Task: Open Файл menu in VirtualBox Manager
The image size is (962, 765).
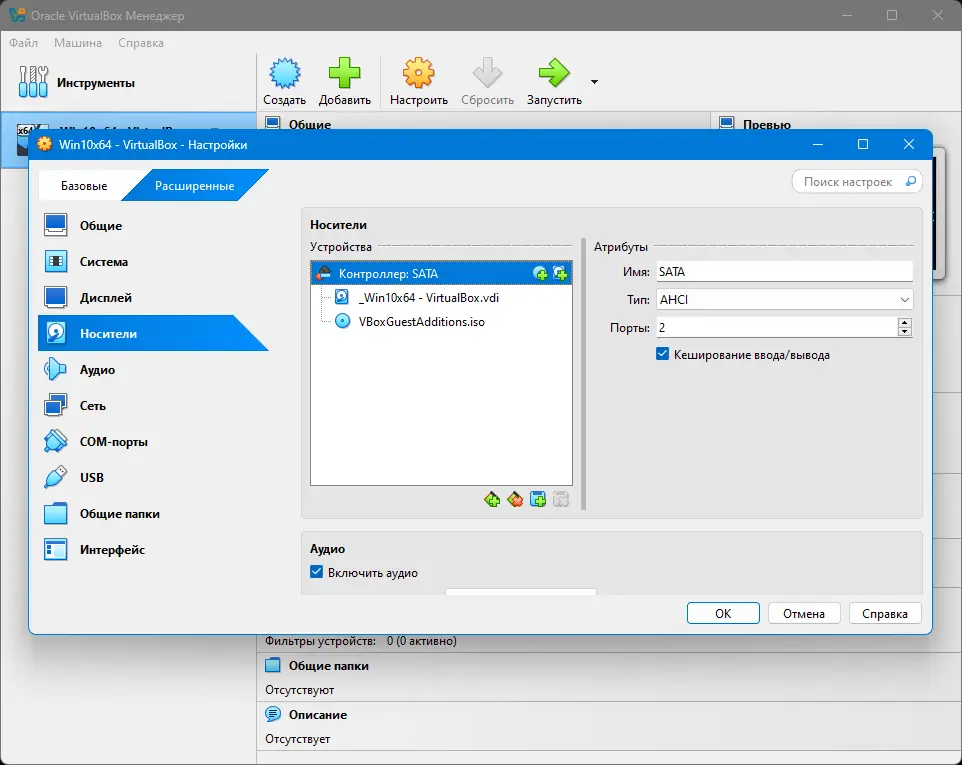Action: tap(23, 43)
